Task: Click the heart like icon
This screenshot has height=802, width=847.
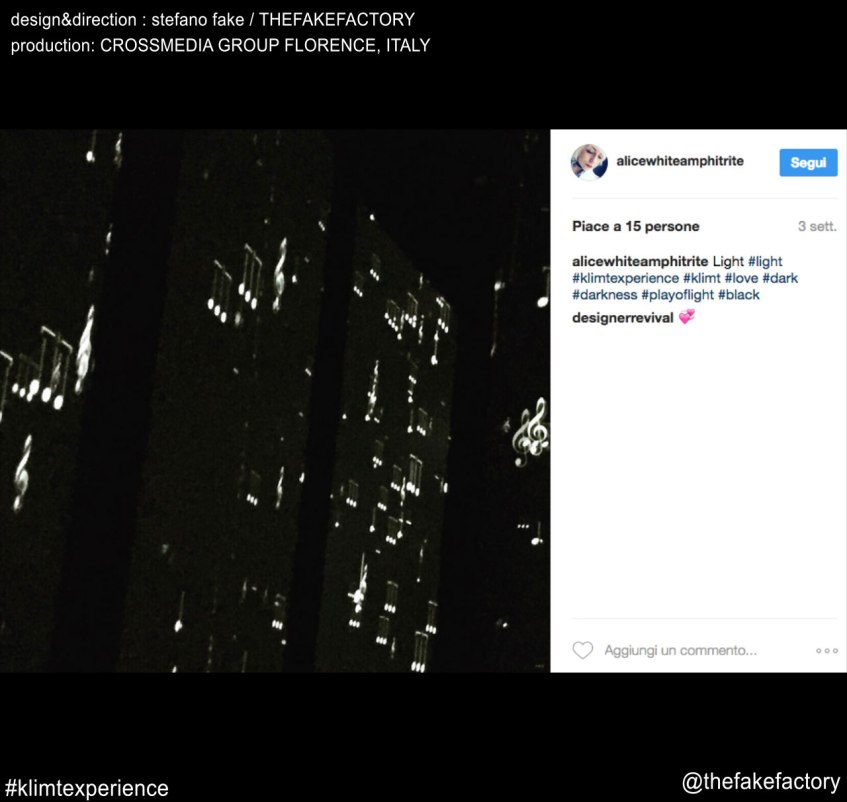Action: pyautogui.click(x=582, y=650)
